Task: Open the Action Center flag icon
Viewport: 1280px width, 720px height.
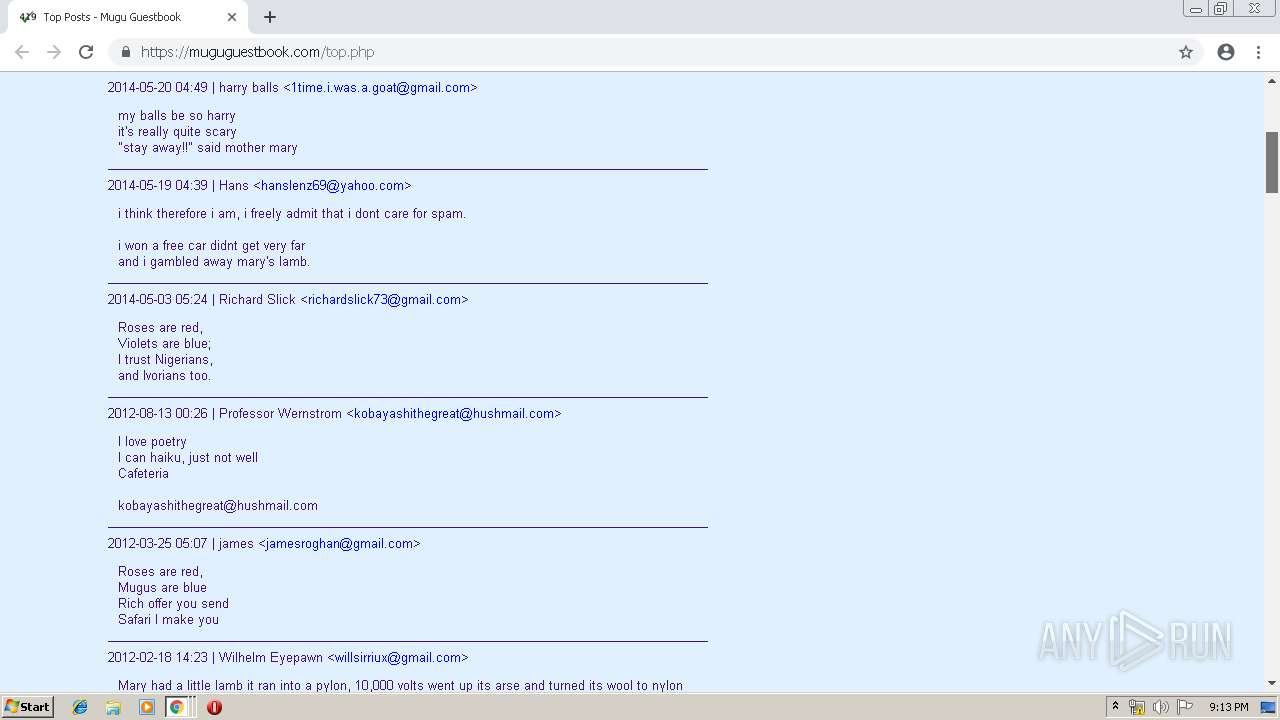Action: 1185,707
